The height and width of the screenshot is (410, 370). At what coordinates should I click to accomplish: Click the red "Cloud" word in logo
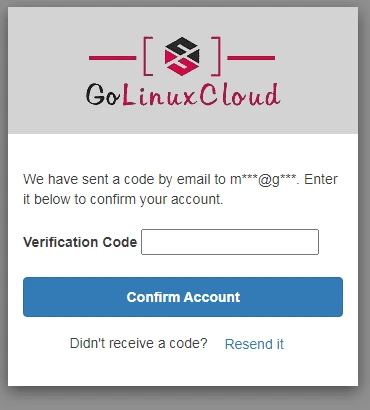(240, 95)
